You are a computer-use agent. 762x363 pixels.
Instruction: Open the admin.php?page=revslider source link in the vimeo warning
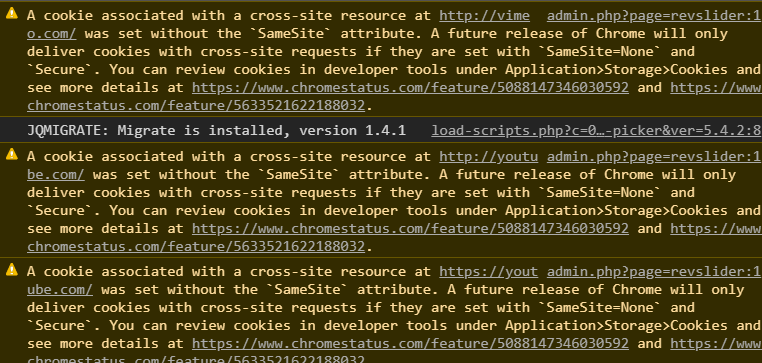tap(654, 16)
